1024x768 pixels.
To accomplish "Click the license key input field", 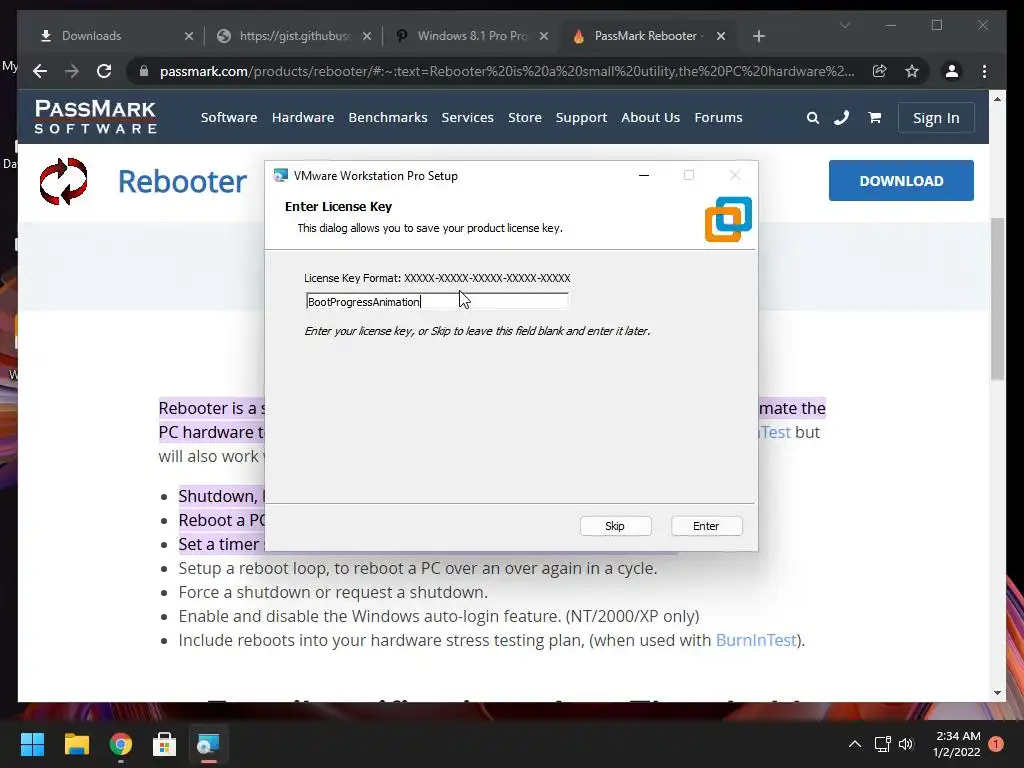I will click(x=437, y=301).
